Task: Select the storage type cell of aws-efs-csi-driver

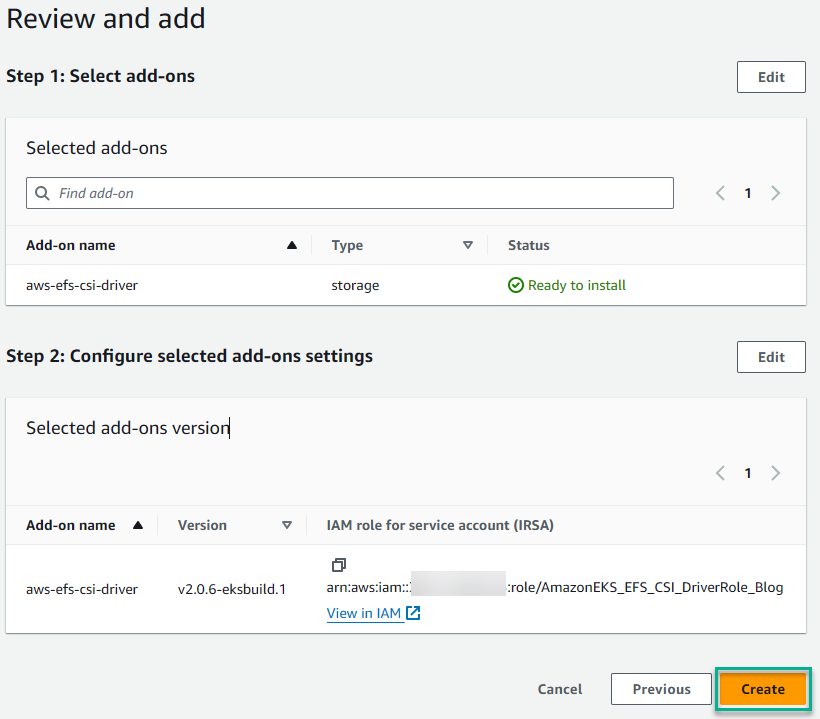Action: [355, 285]
